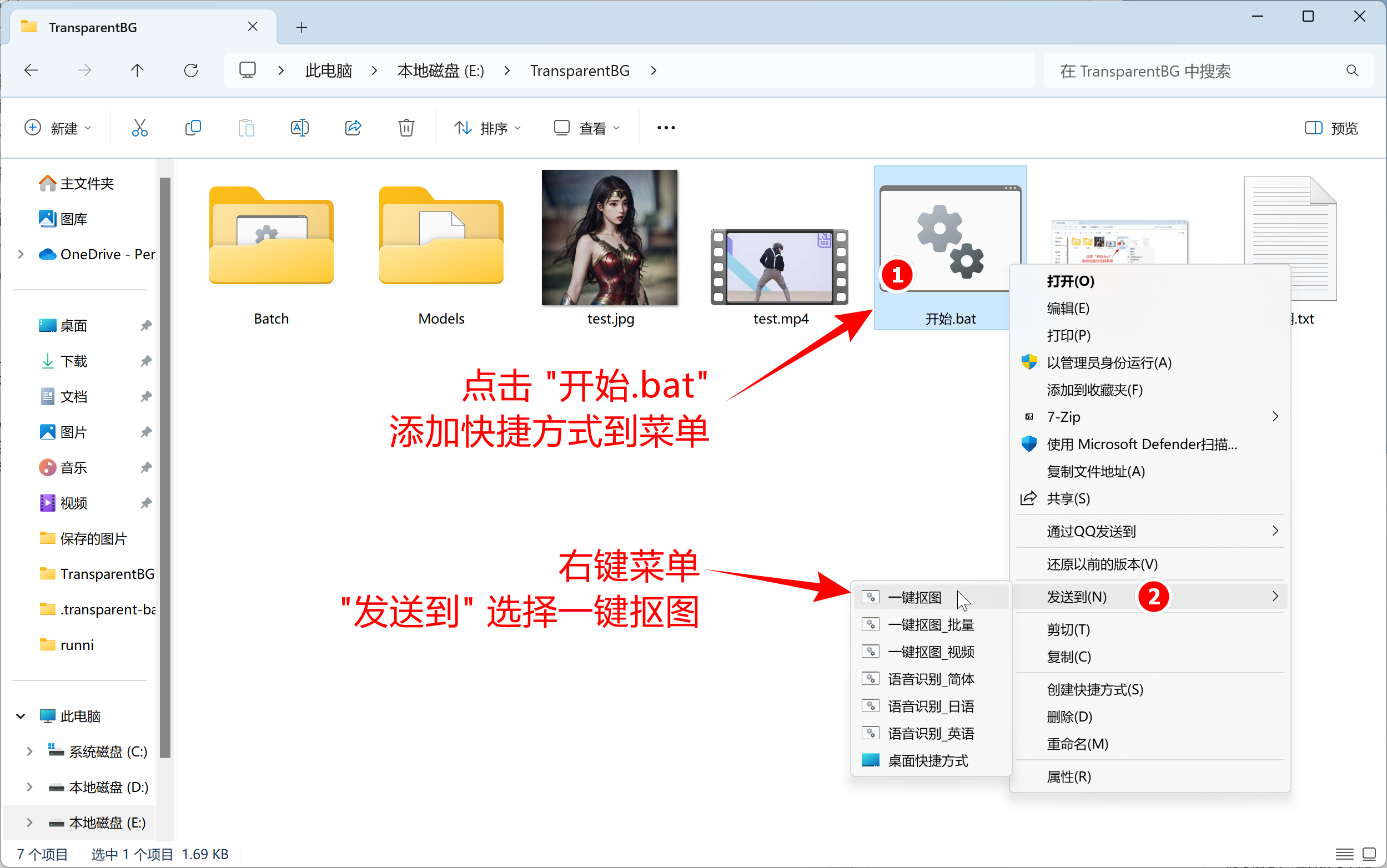The image size is (1387, 868).
Task: Click the Share icon in toolbar
Action: pos(353,128)
